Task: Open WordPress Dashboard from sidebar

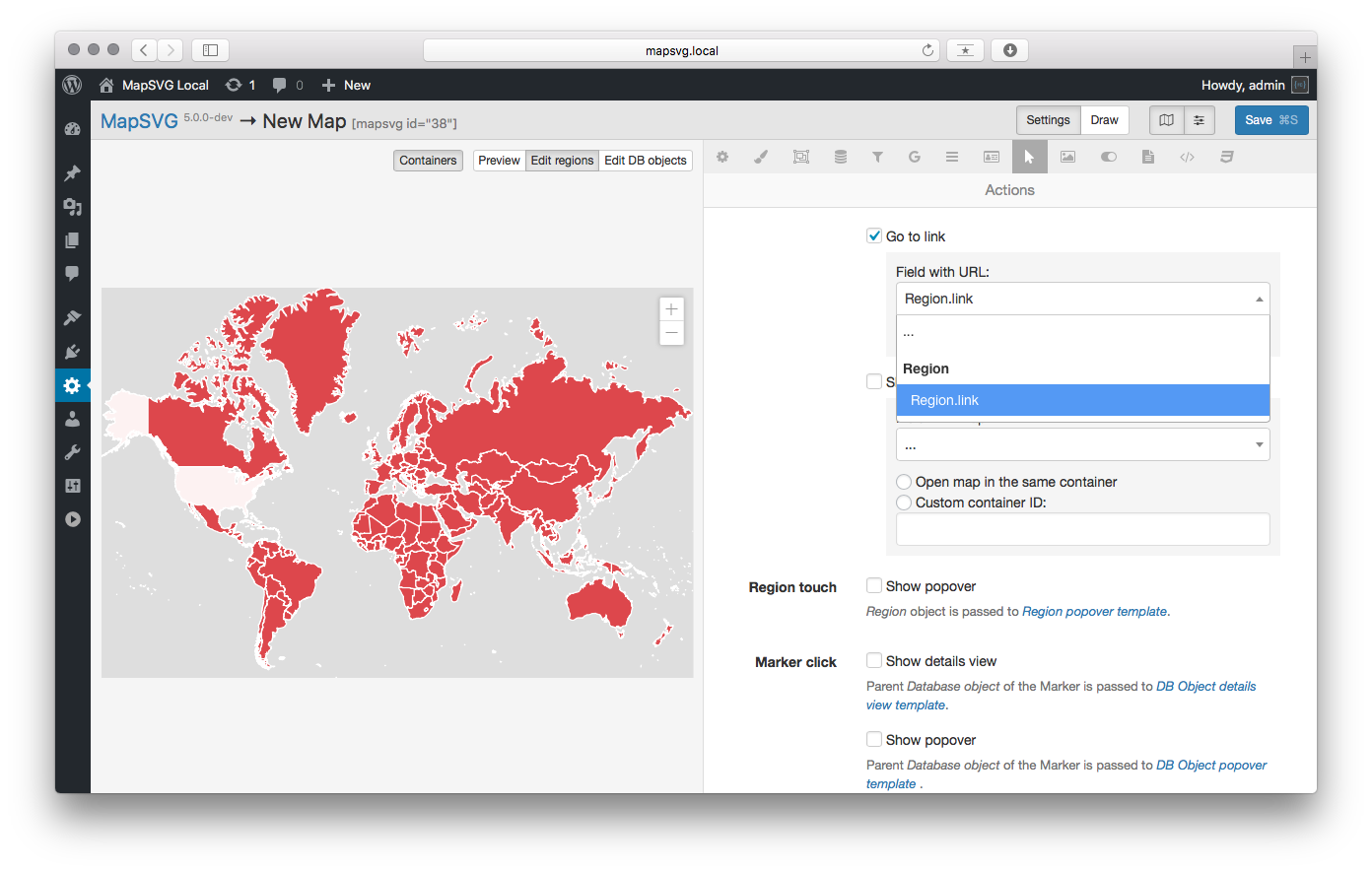Action: click(72, 128)
